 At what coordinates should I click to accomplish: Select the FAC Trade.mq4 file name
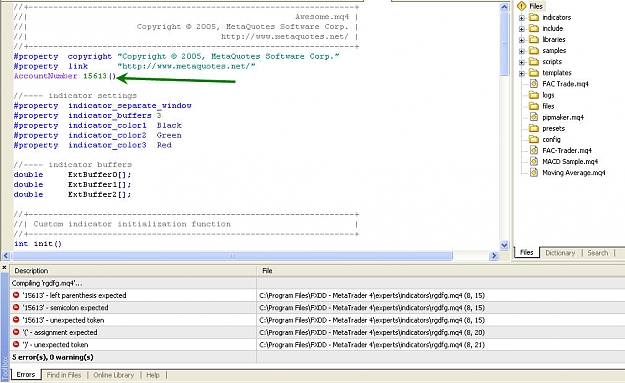[x=565, y=84]
